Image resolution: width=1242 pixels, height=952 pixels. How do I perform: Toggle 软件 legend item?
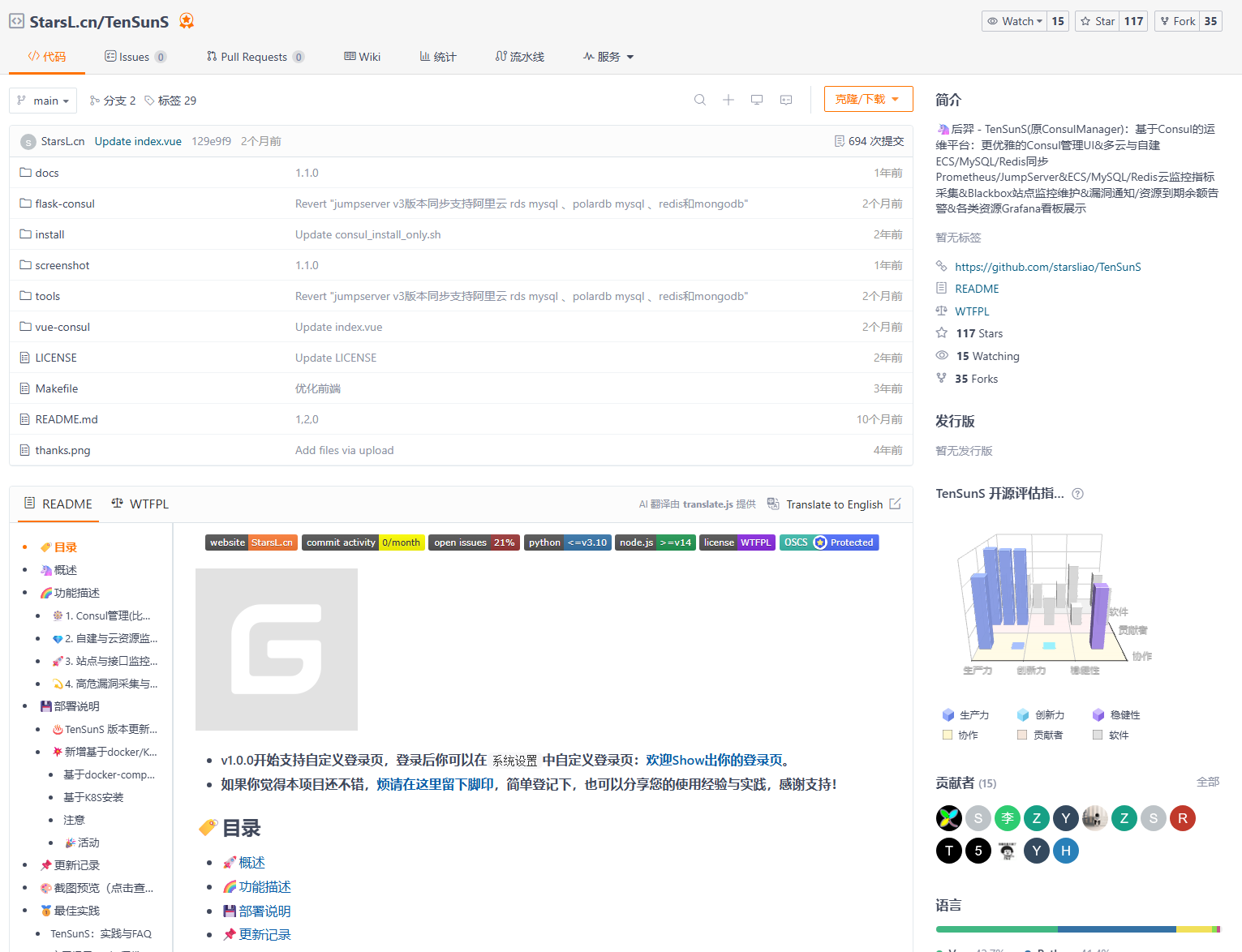(x=1111, y=735)
